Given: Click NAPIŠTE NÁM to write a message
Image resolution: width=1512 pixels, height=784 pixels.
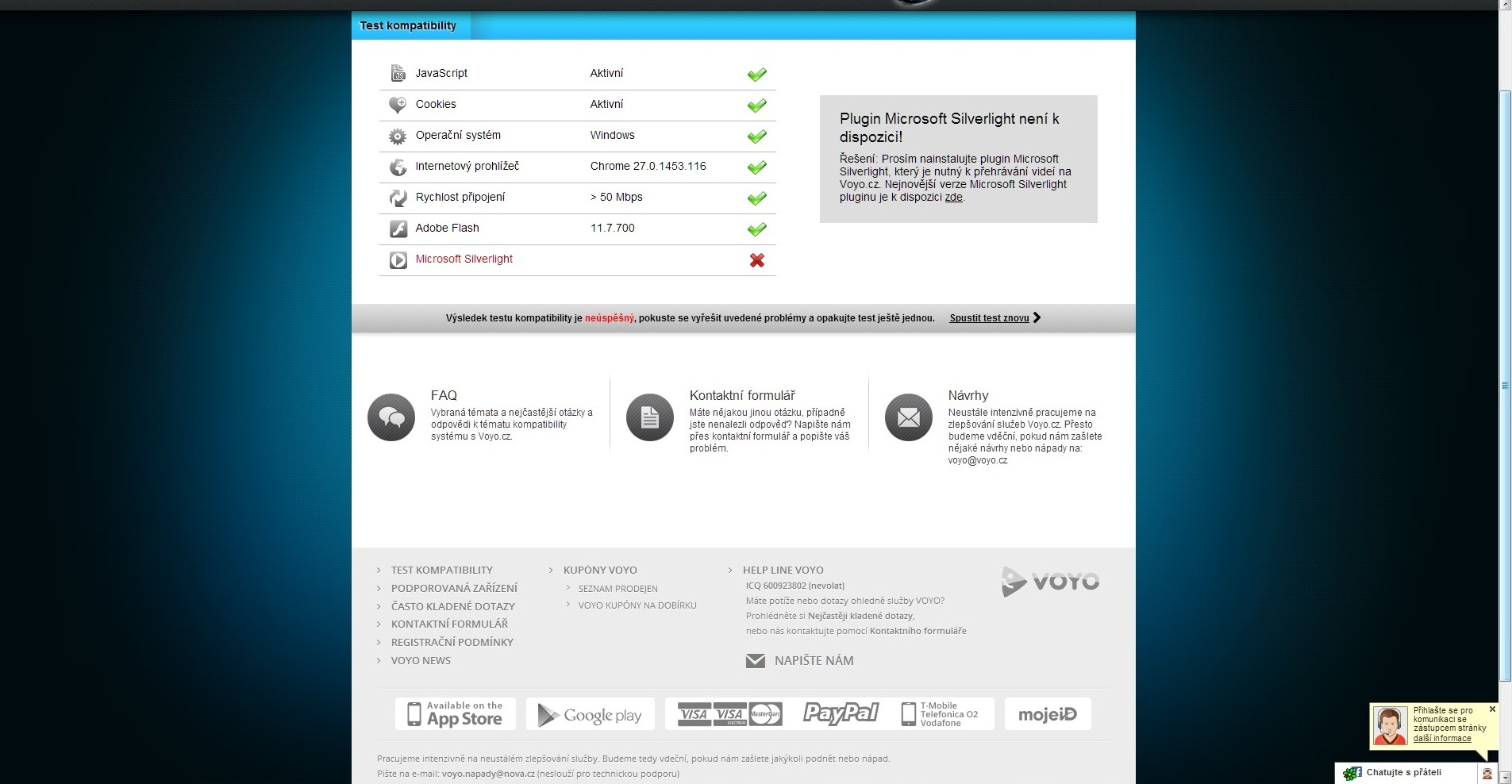Looking at the screenshot, I should [814, 660].
